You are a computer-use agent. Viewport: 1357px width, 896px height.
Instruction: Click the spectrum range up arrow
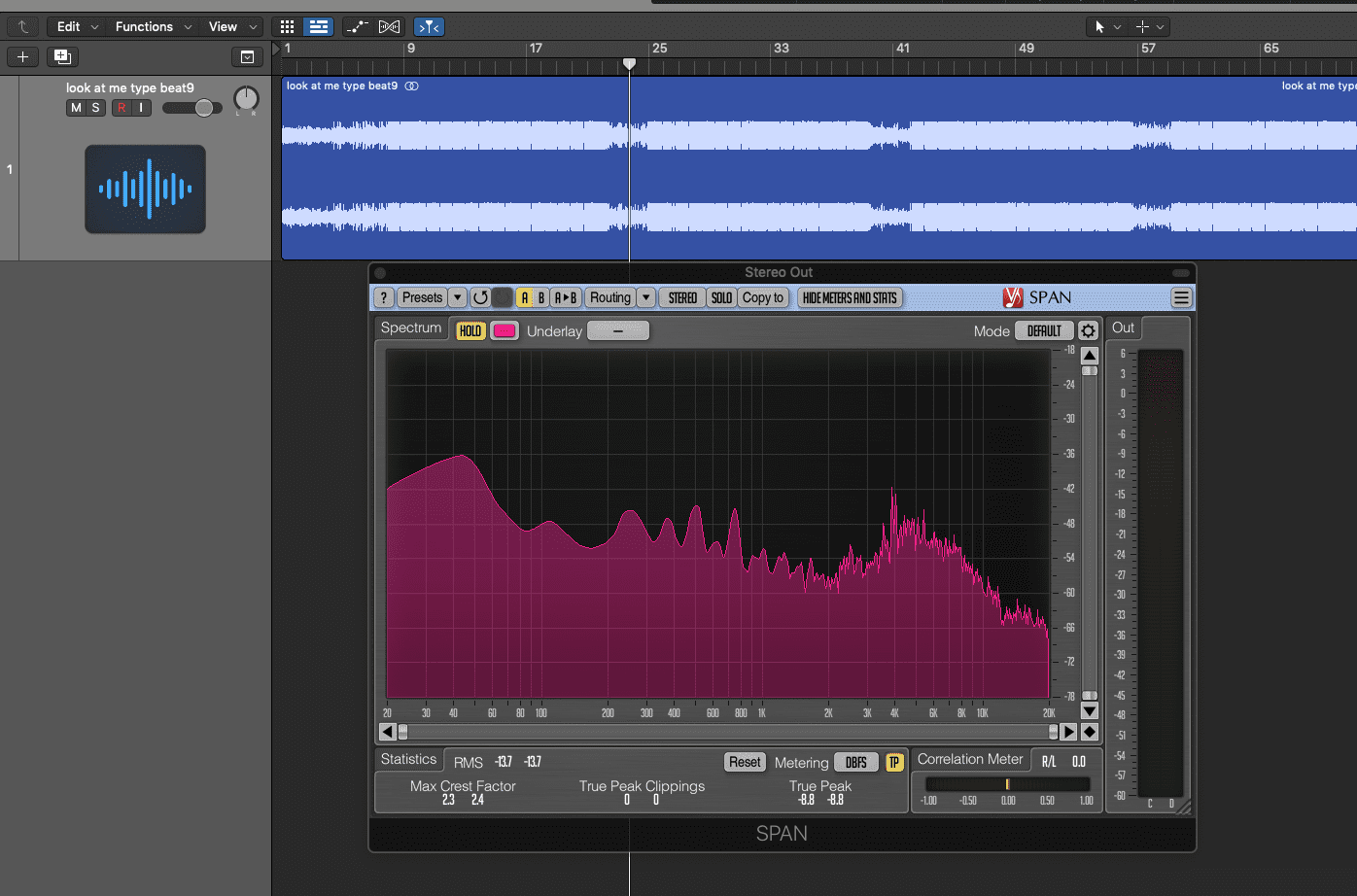(1090, 356)
